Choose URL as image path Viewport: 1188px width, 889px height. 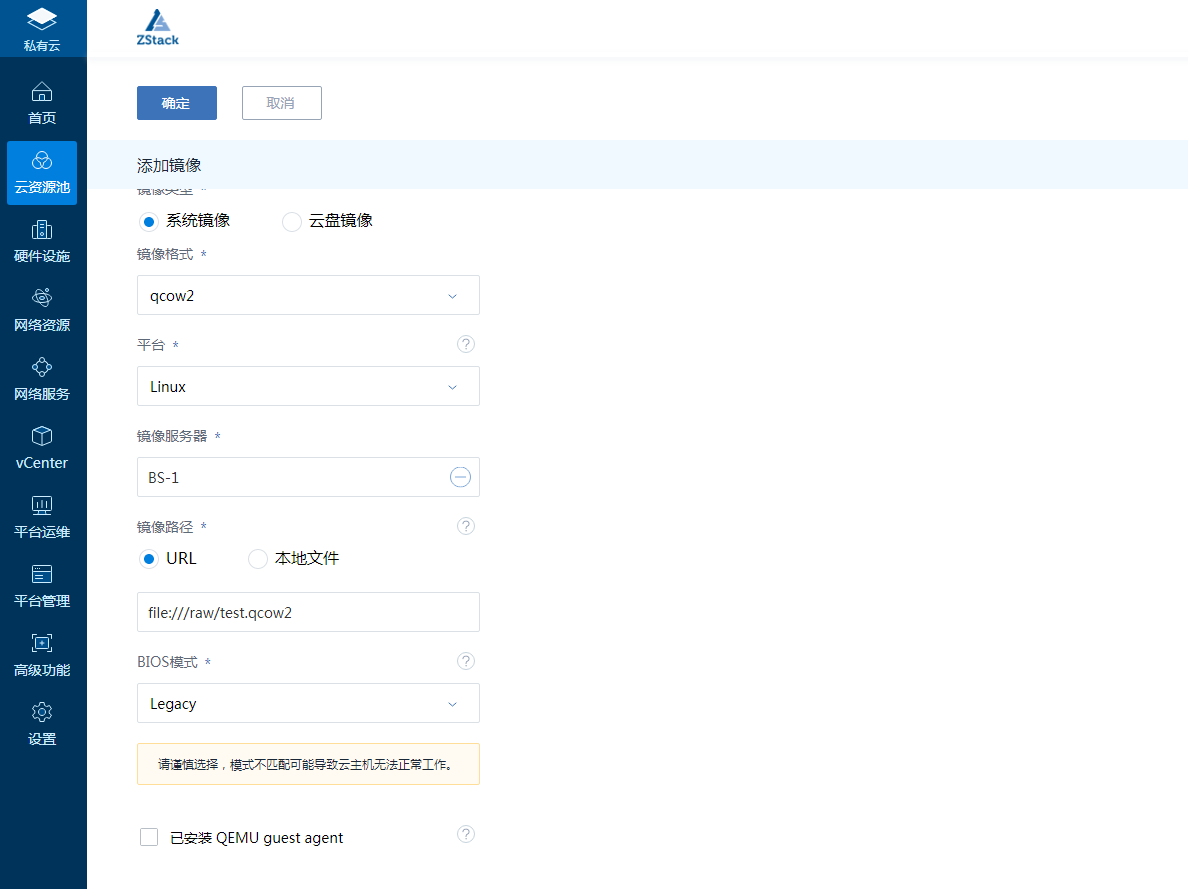[x=168, y=559]
